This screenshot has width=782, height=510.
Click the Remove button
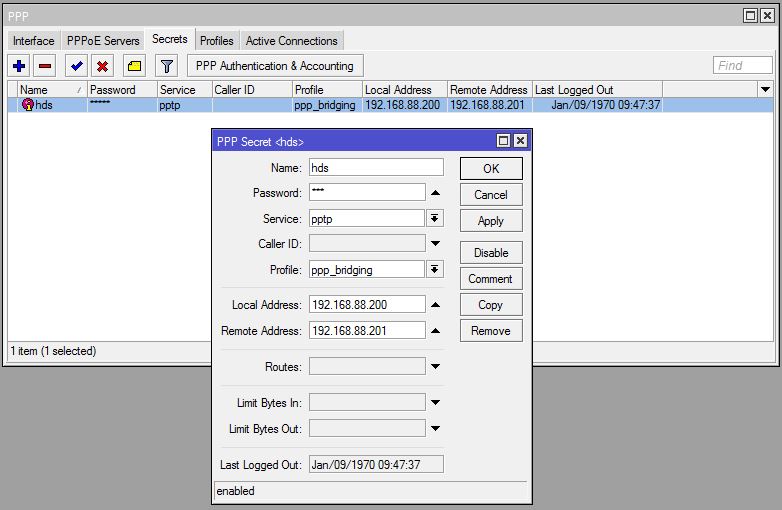coord(491,331)
